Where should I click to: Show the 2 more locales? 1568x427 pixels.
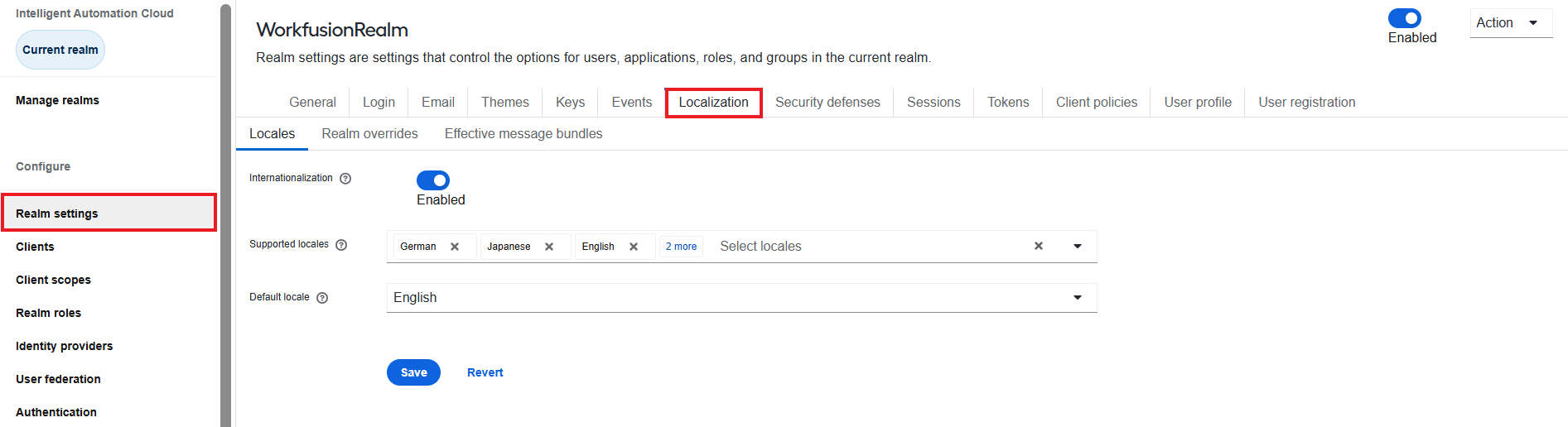681,247
